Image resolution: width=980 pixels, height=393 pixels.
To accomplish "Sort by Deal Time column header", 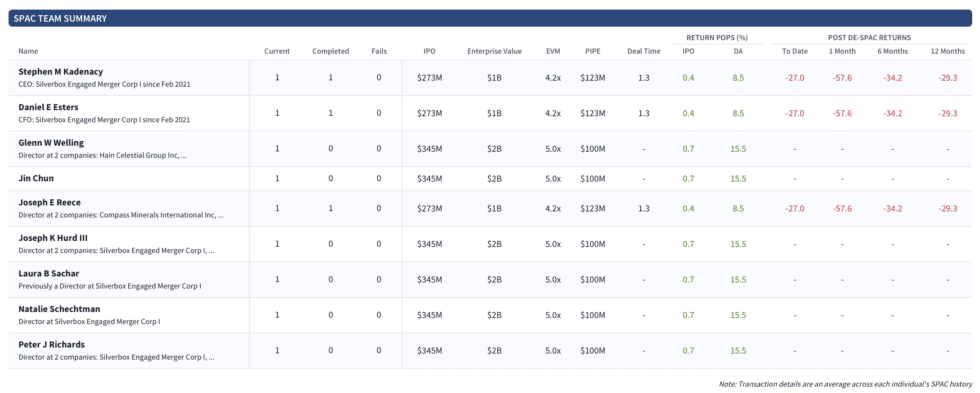I will tap(644, 51).
